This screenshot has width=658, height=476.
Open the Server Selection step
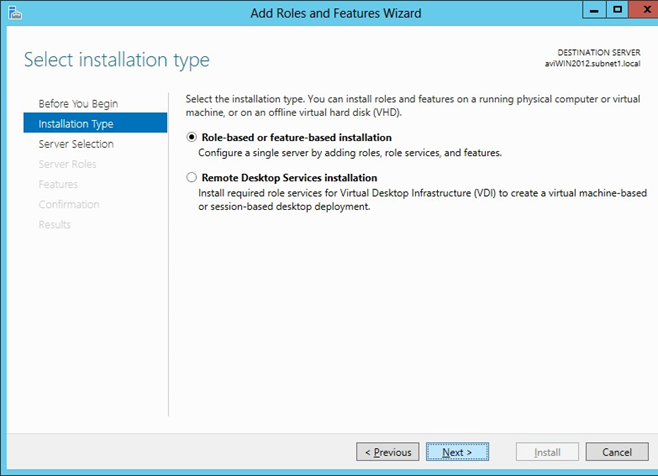click(76, 144)
